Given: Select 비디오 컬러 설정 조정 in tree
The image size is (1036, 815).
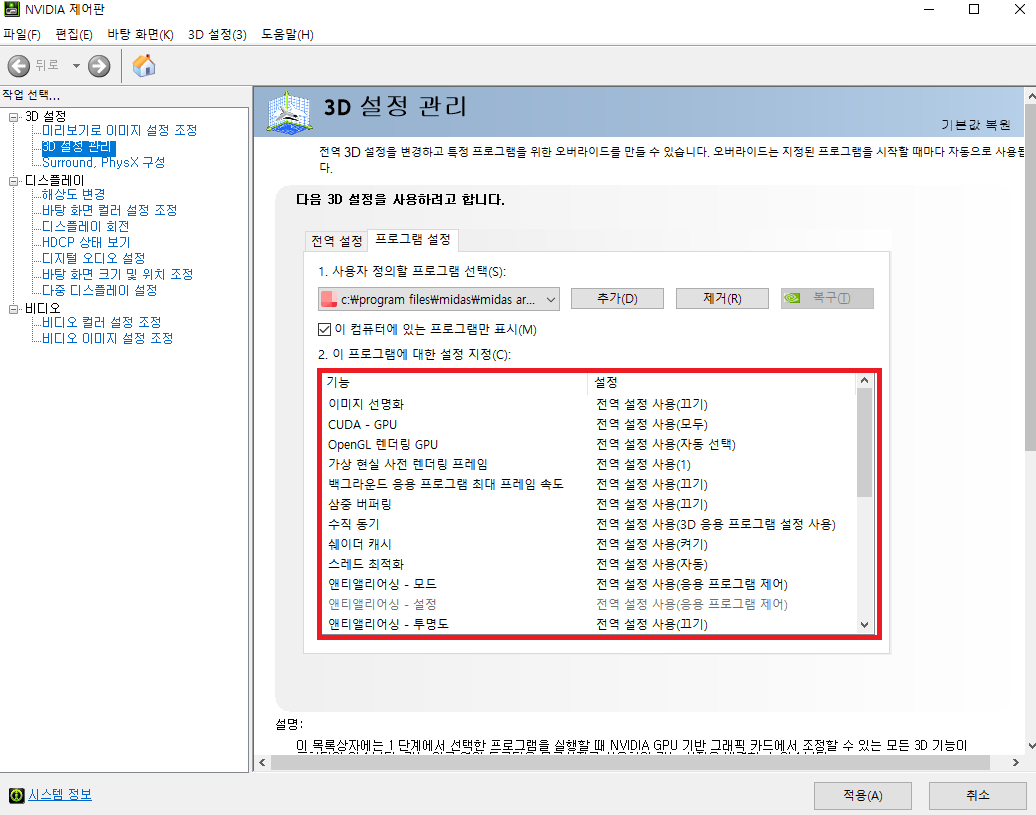Looking at the screenshot, I should tap(102, 322).
